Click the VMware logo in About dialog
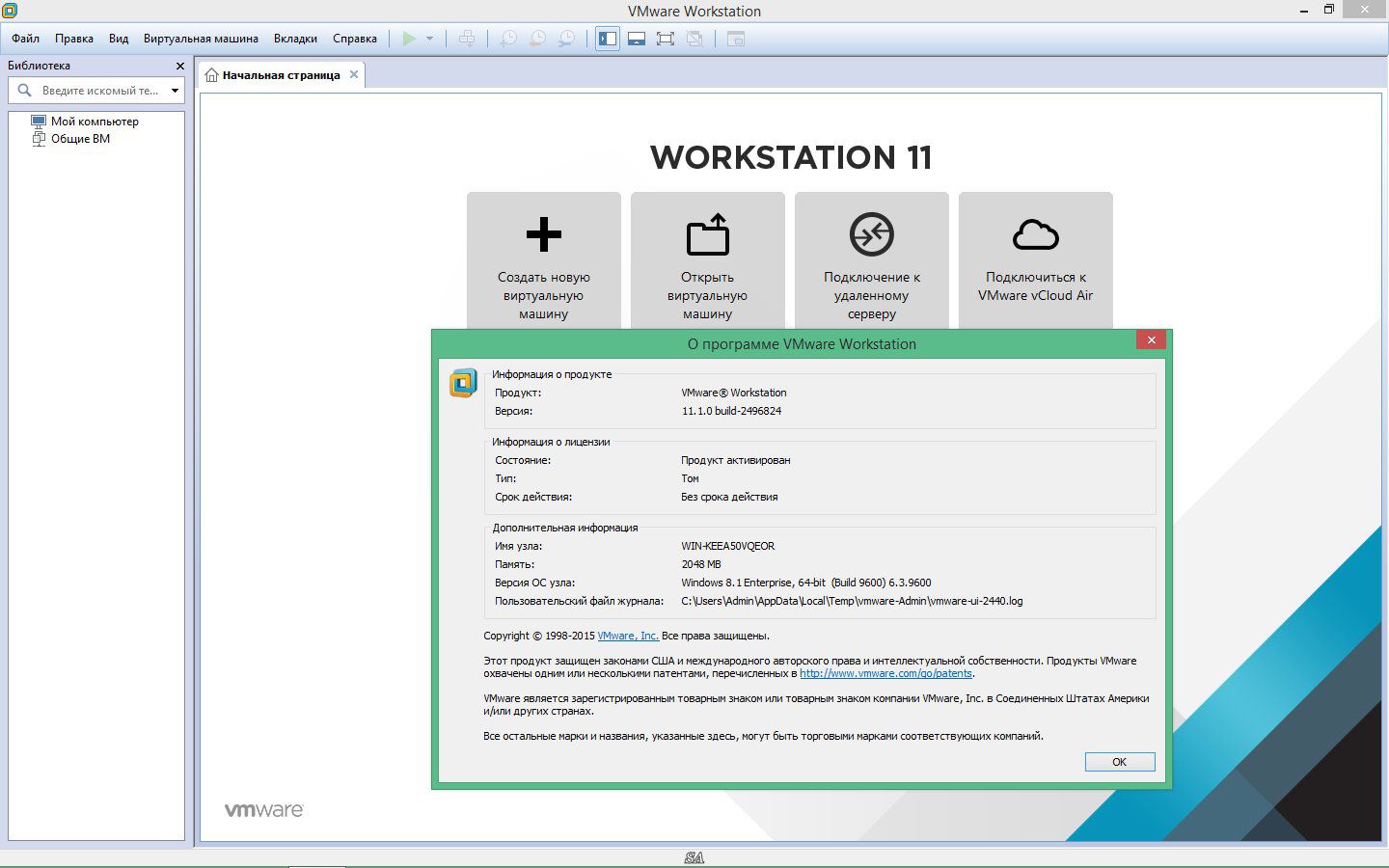1389x868 pixels. (x=463, y=383)
